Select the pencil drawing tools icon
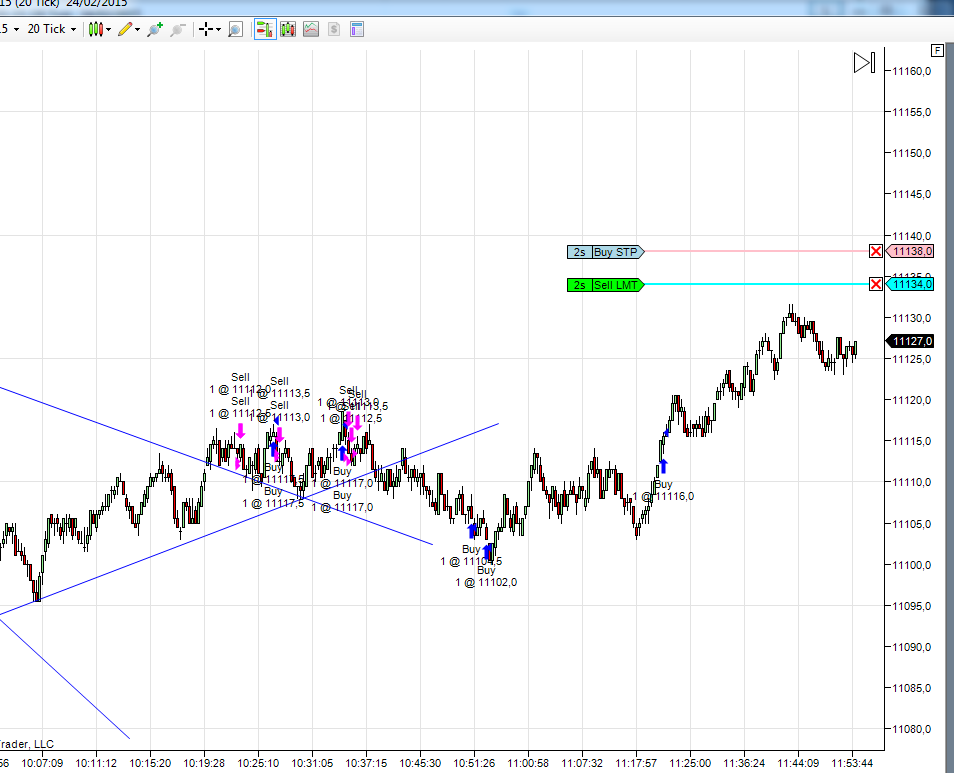 pyautogui.click(x=125, y=29)
